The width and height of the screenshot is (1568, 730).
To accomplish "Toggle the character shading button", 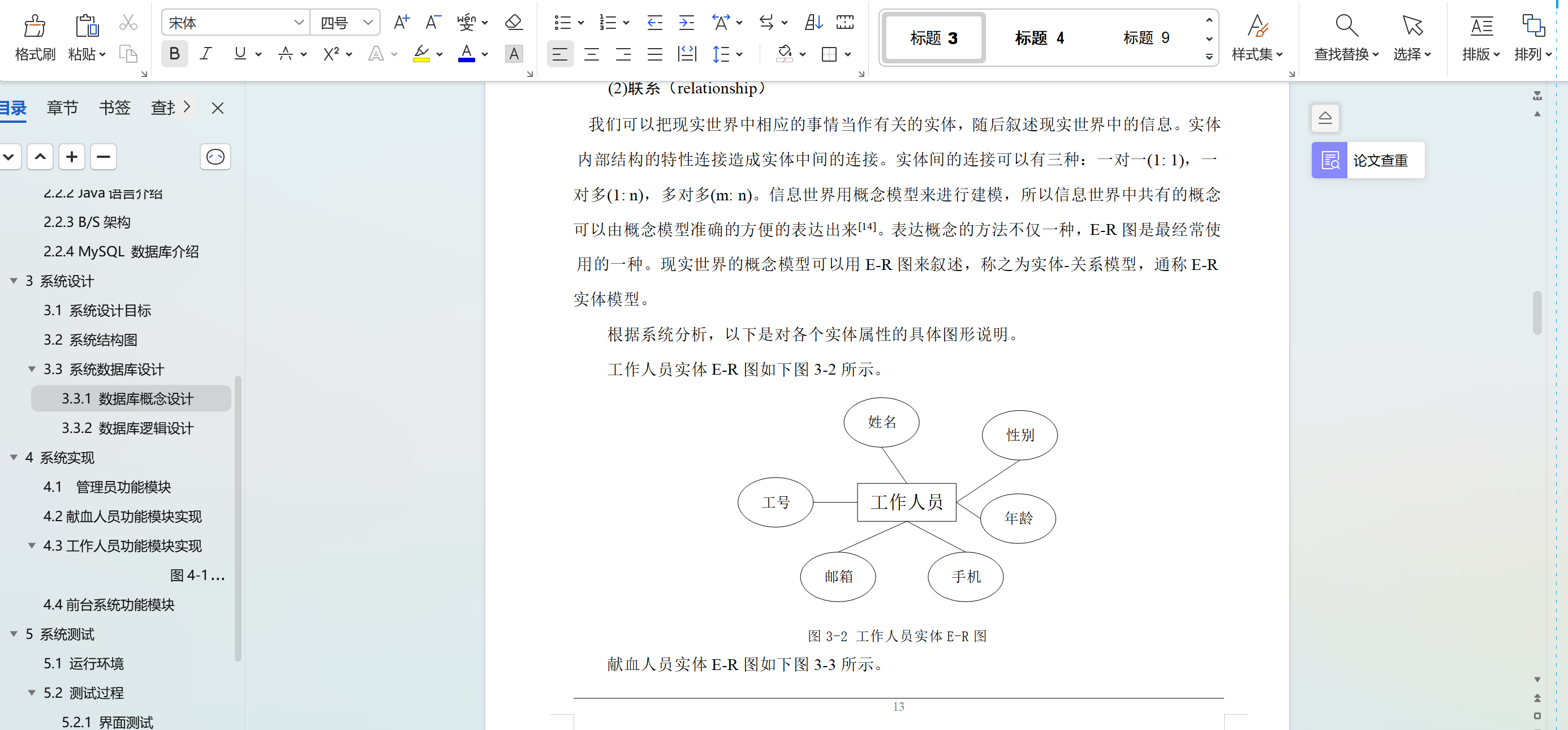I will tap(514, 54).
